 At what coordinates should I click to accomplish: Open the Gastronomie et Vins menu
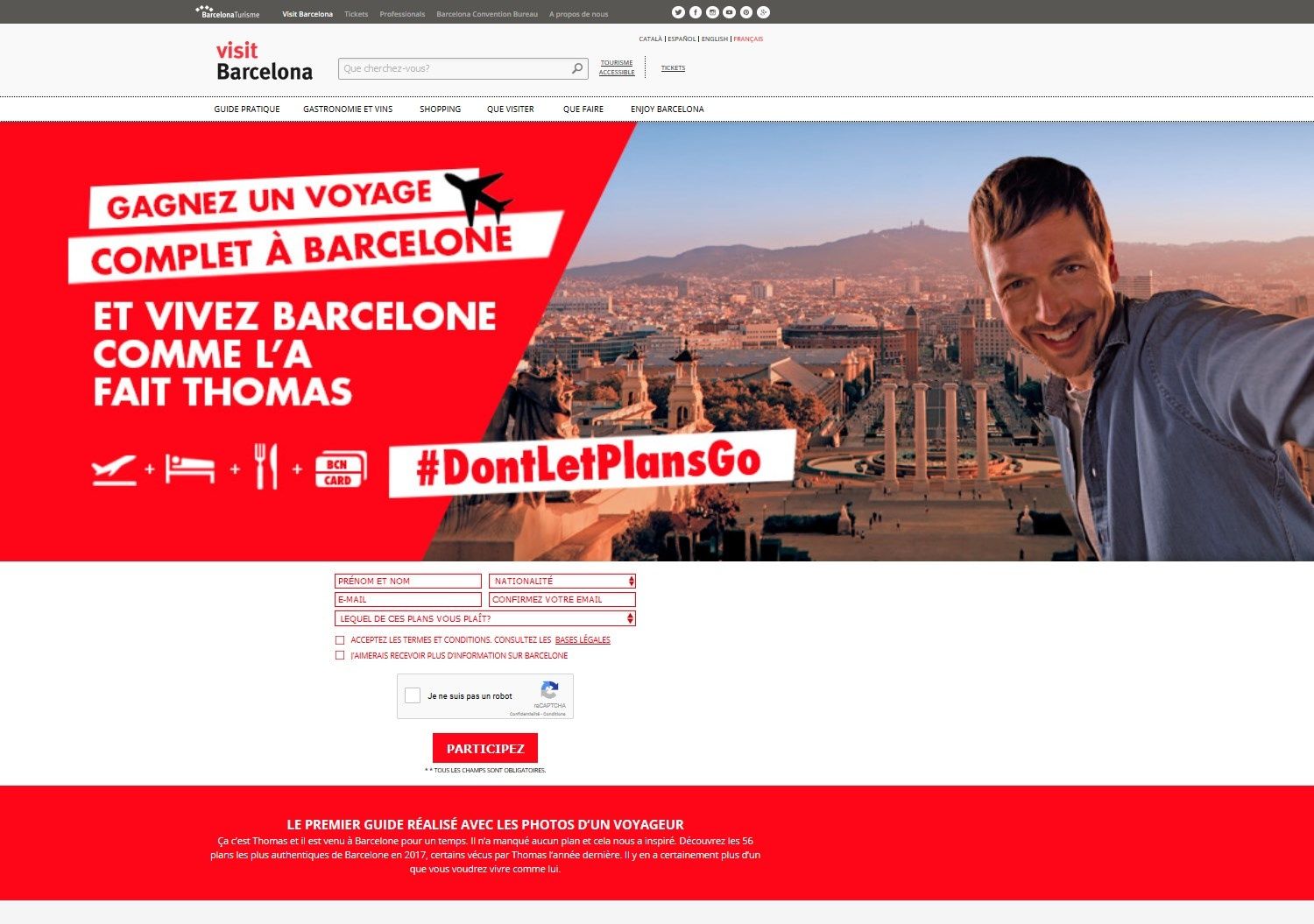click(x=348, y=109)
